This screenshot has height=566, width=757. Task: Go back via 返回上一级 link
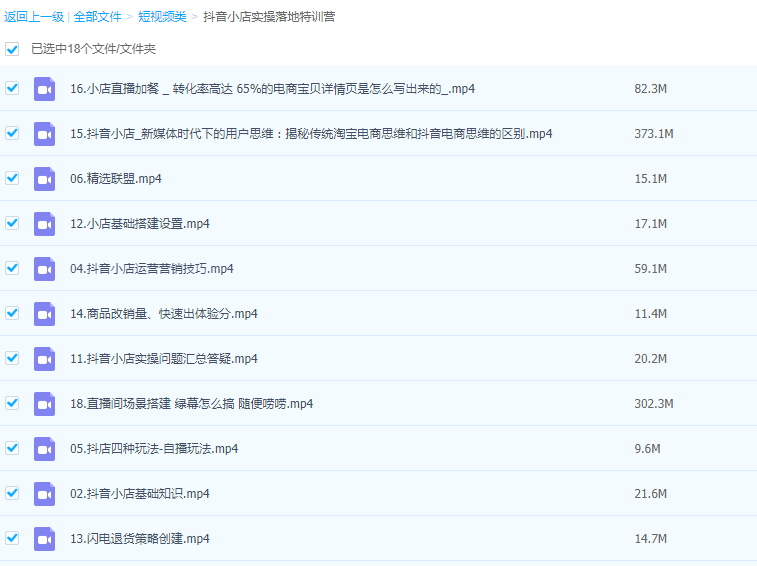click(34, 17)
